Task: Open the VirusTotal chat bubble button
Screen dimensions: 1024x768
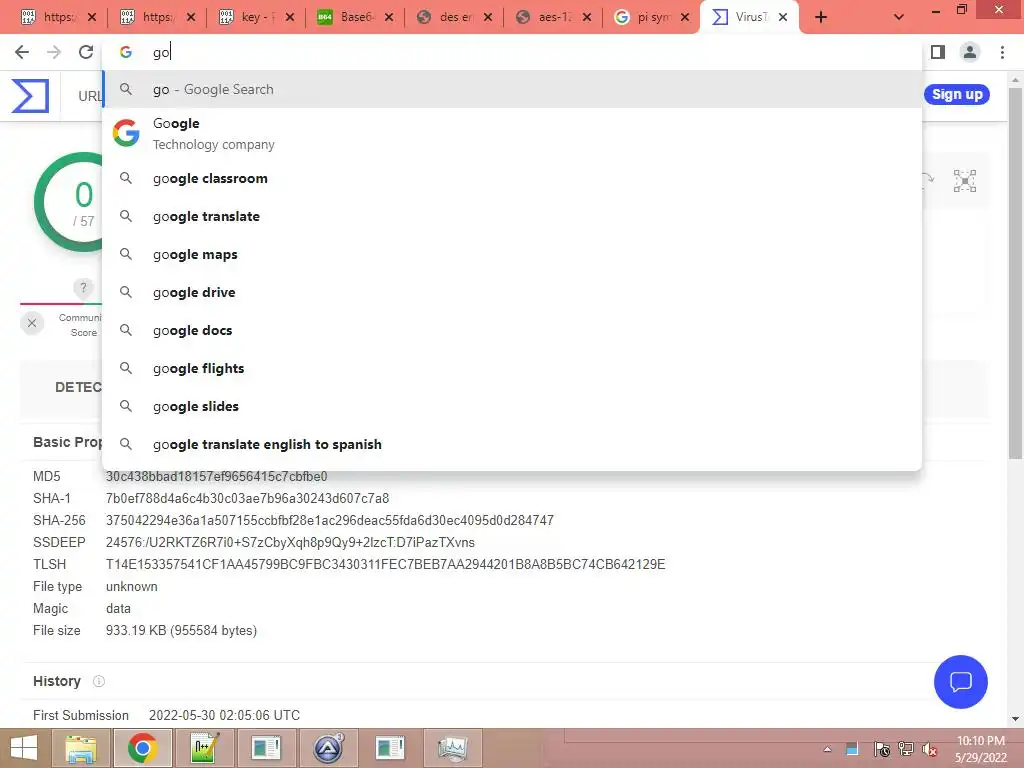Action: coord(961,682)
